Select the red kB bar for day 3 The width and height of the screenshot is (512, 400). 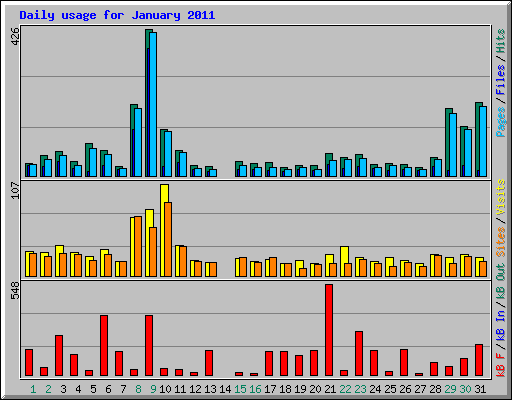click(x=59, y=356)
